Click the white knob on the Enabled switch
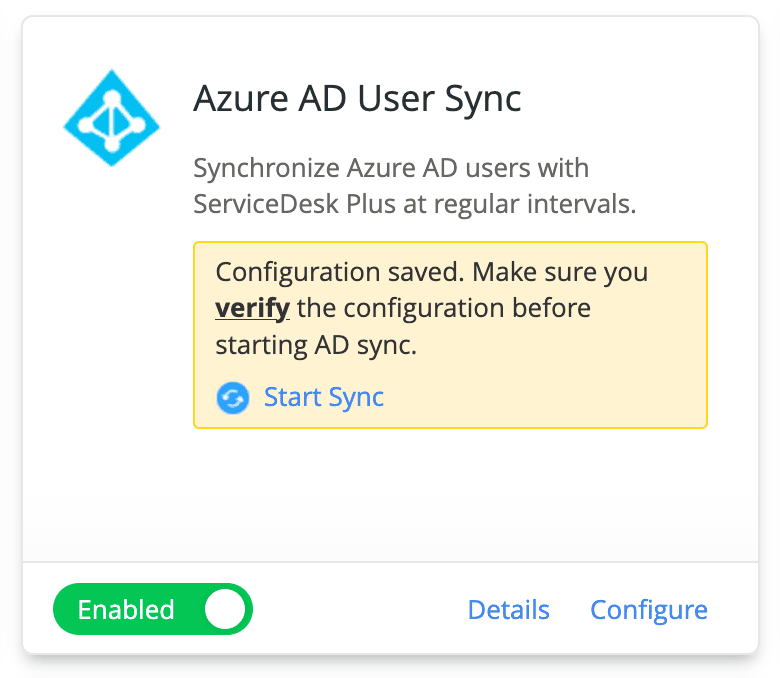780x678 pixels. click(225, 610)
